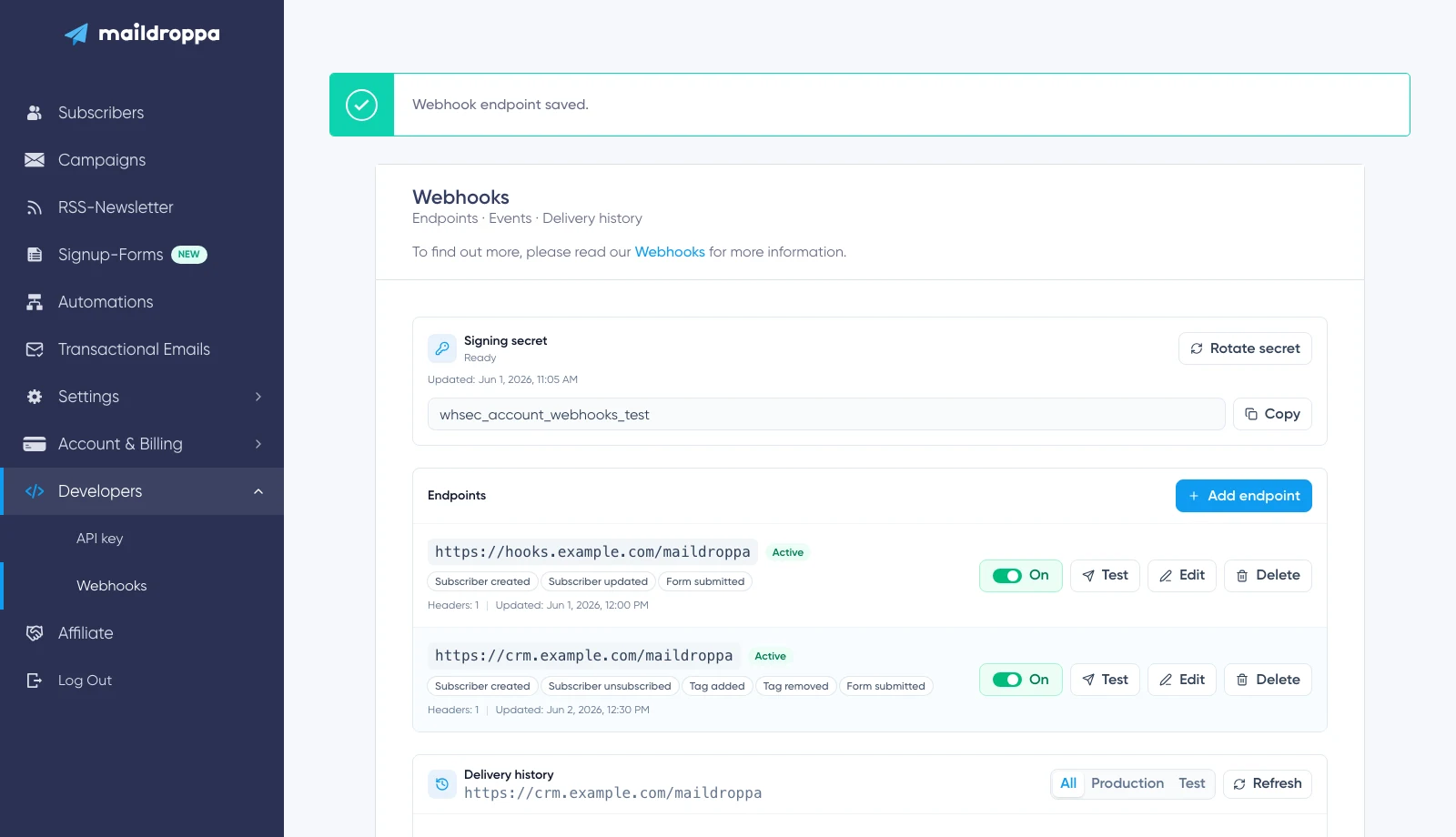Refresh the delivery history
The image size is (1456, 837).
(x=1268, y=783)
